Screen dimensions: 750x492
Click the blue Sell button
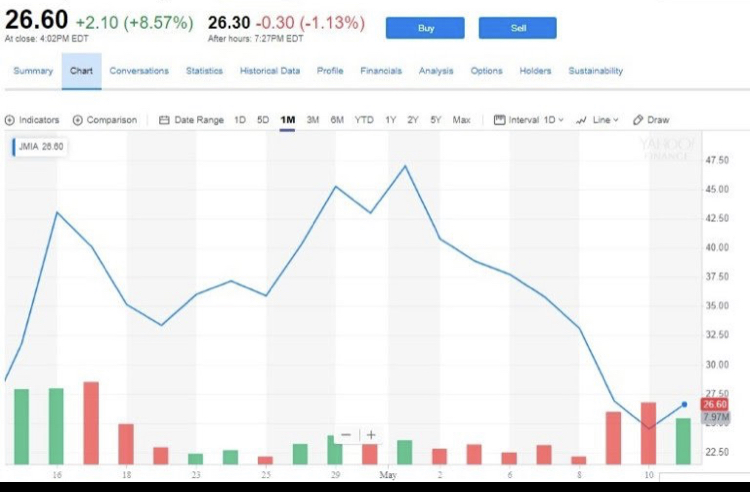pyautogui.click(x=518, y=28)
